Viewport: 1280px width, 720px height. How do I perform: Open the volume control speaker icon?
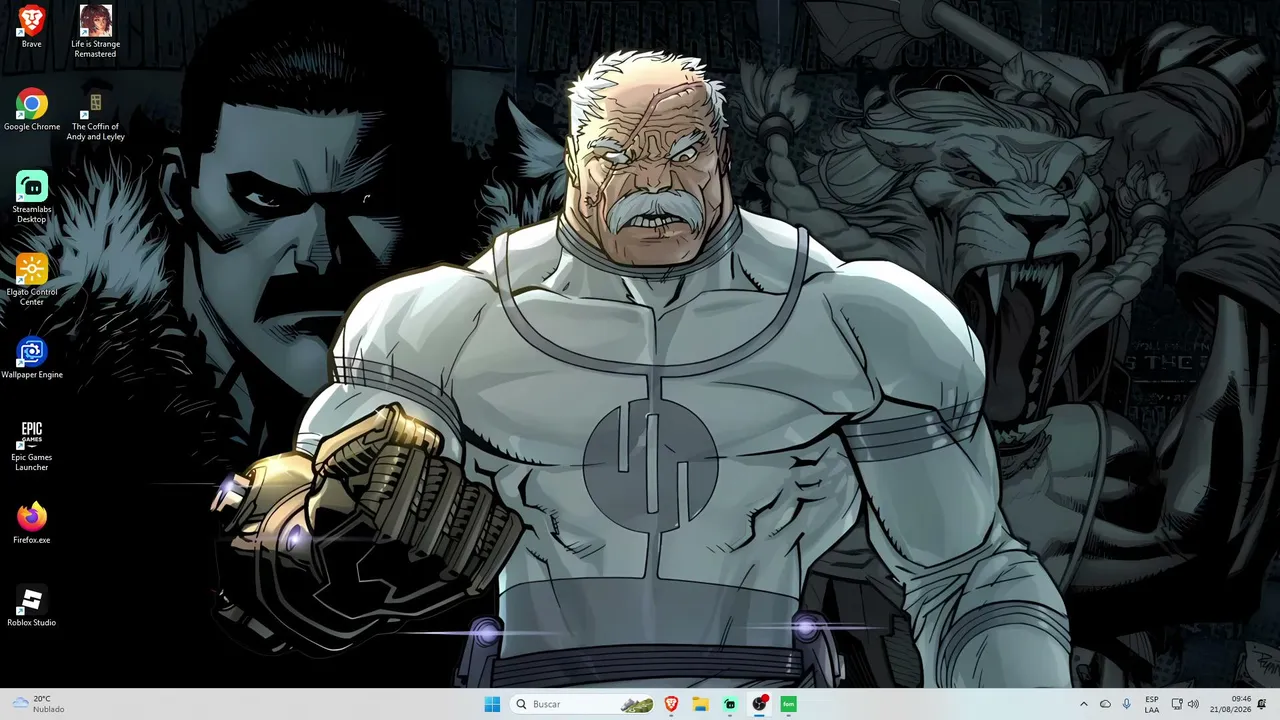pyautogui.click(x=1193, y=704)
